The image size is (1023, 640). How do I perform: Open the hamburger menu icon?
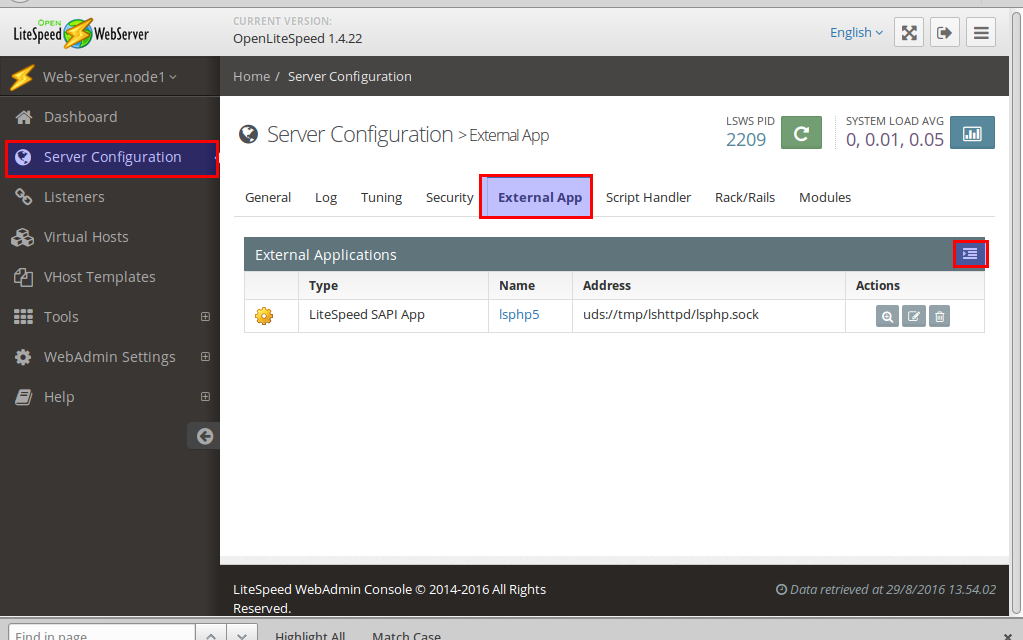point(981,33)
